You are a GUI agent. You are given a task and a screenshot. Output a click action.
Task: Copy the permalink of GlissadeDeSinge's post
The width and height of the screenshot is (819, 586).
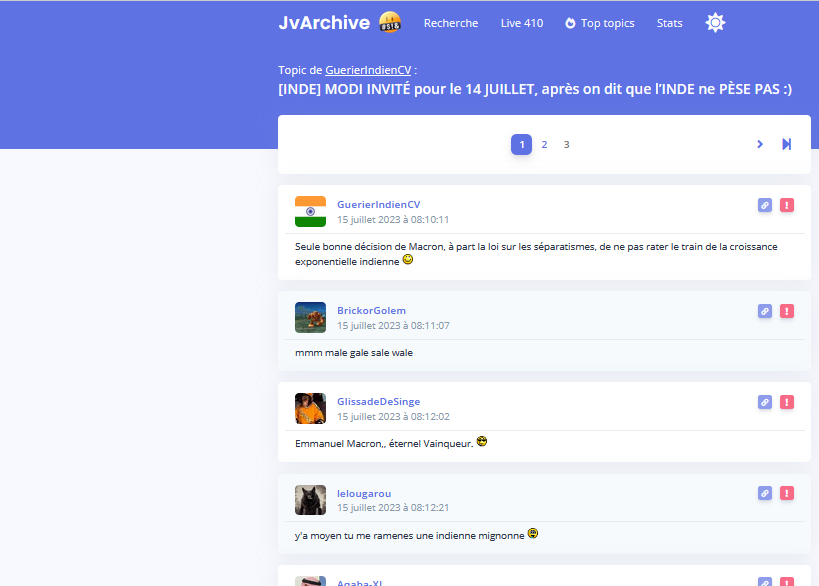click(765, 402)
